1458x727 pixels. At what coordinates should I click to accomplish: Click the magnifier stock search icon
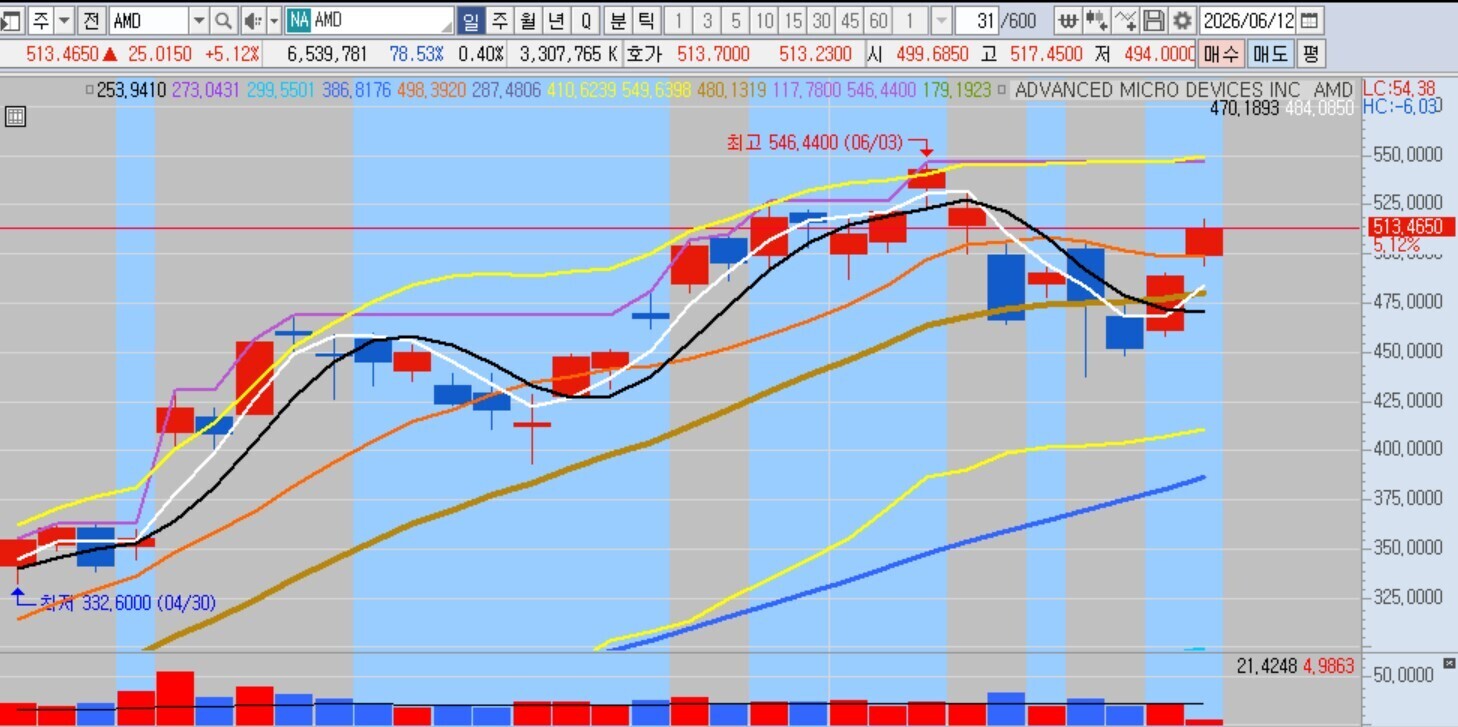tap(224, 20)
